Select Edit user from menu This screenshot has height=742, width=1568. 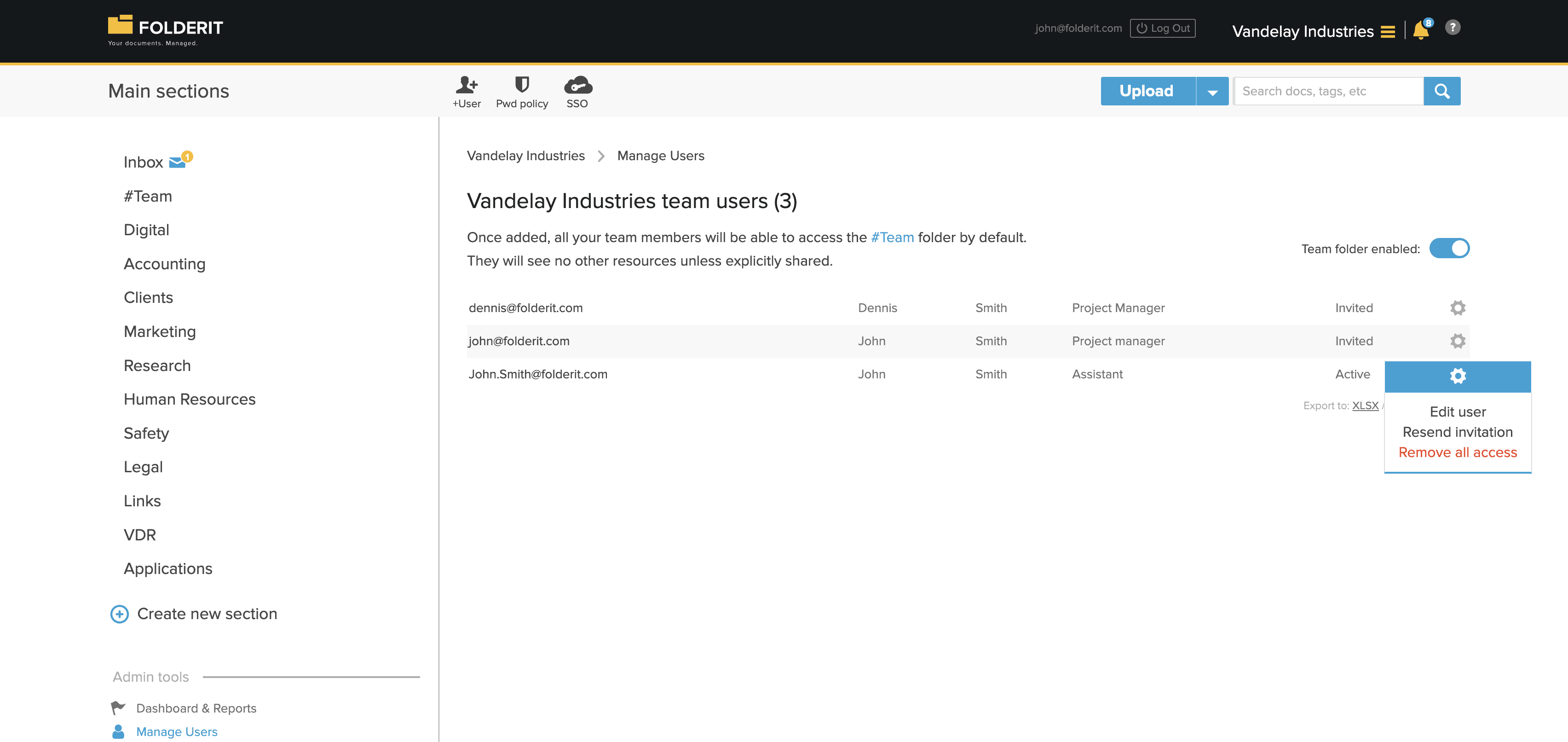[x=1457, y=412]
